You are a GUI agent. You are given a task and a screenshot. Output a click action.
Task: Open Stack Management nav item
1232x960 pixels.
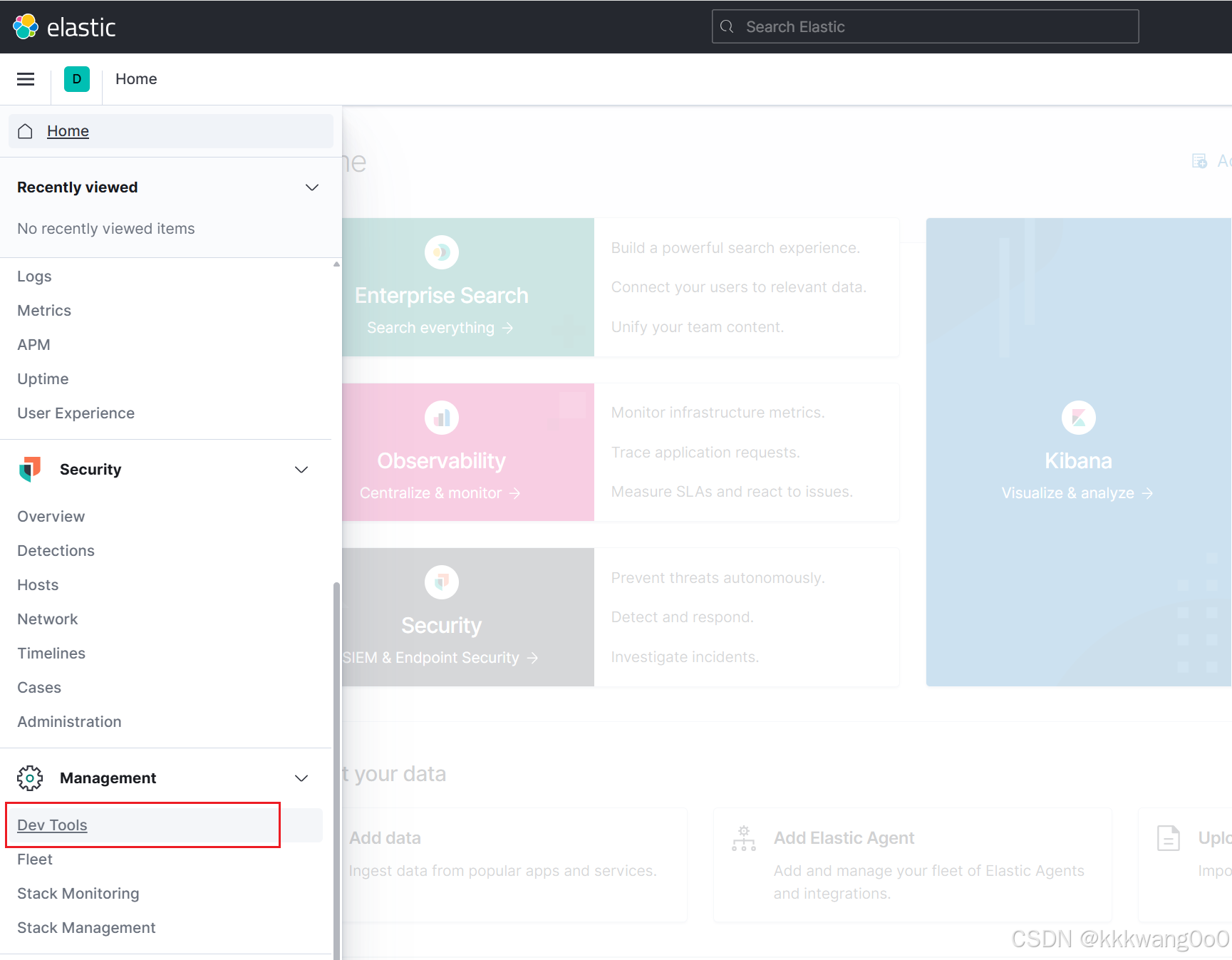pos(86,928)
